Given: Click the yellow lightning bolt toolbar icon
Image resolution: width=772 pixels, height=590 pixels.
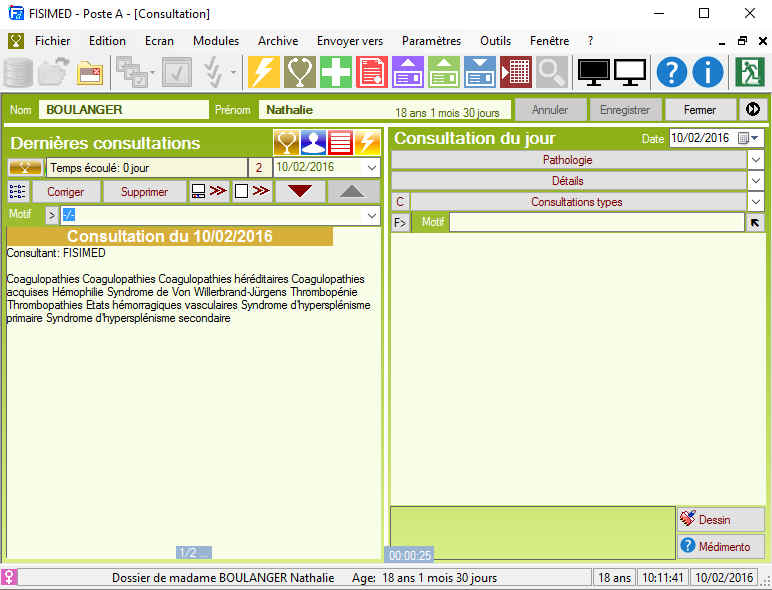Looking at the screenshot, I should [x=264, y=72].
